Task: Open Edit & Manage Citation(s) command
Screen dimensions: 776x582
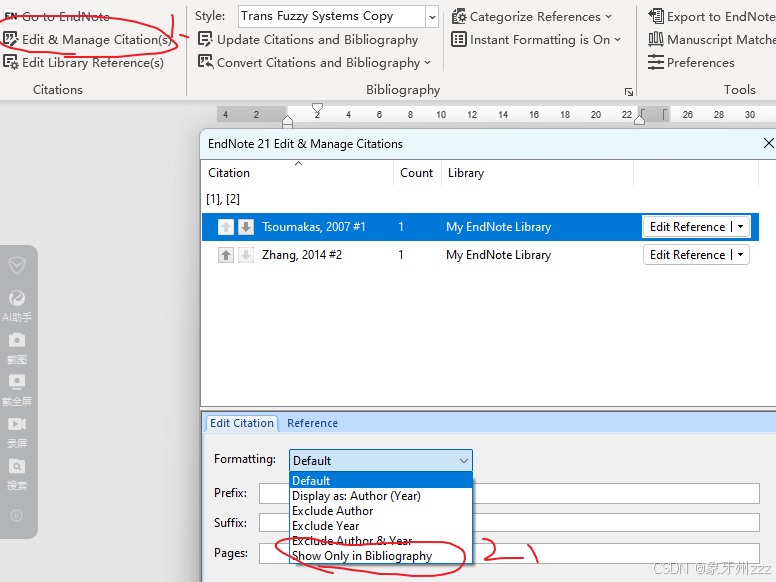Action: click(x=88, y=39)
